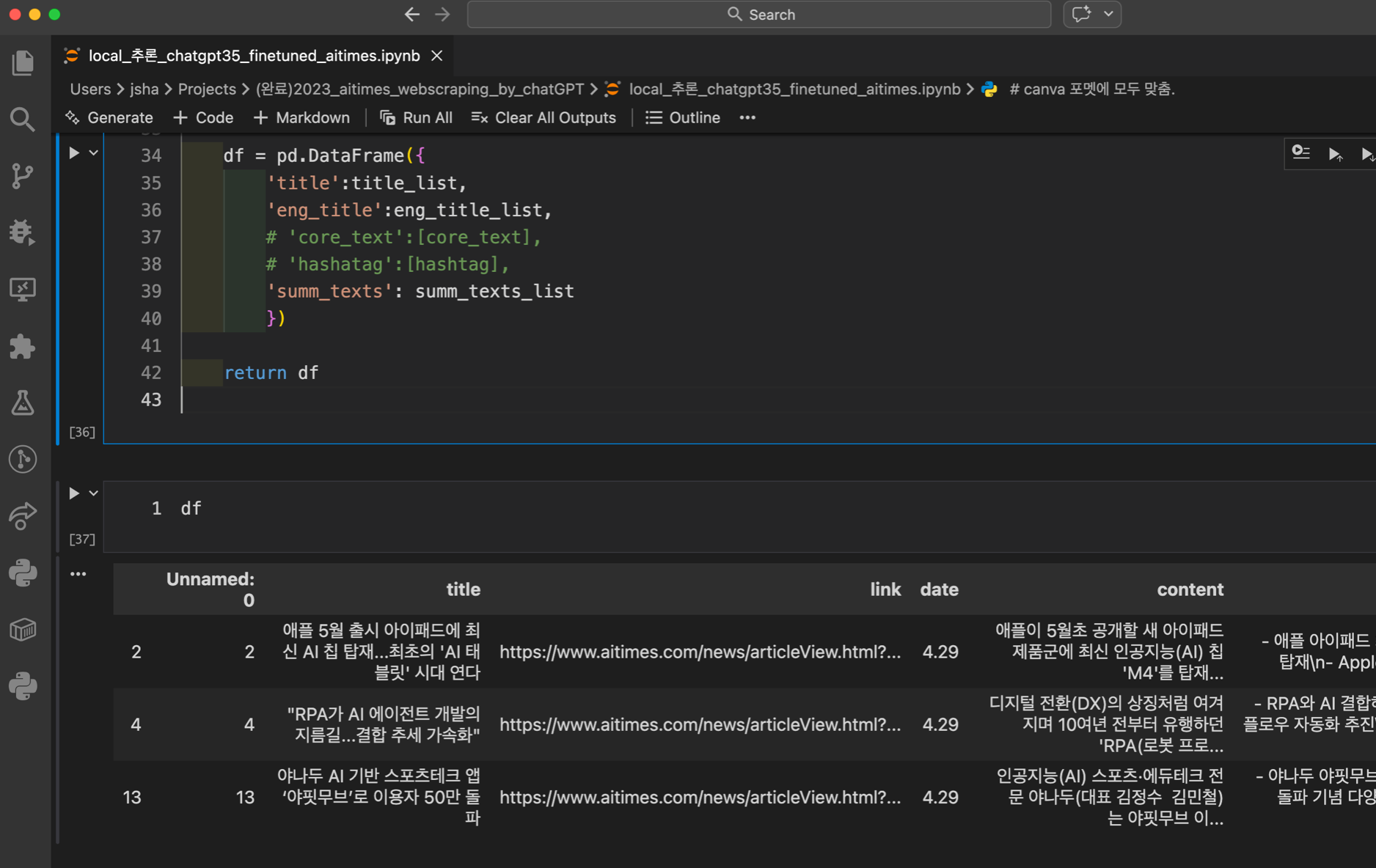The image size is (1376, 868).
Task: Click the title cell starting 'RPA가 AI 에이전트'
Action: coord(384,724)
